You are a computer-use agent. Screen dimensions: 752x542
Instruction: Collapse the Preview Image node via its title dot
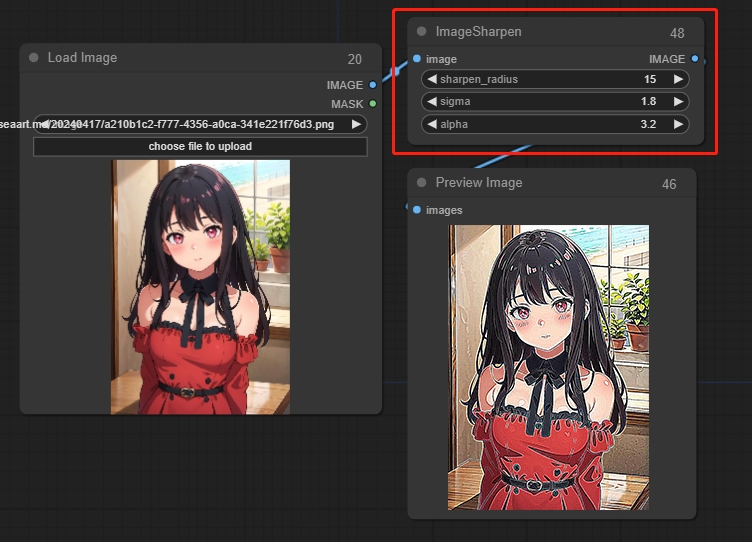click(x=422, y=183)
